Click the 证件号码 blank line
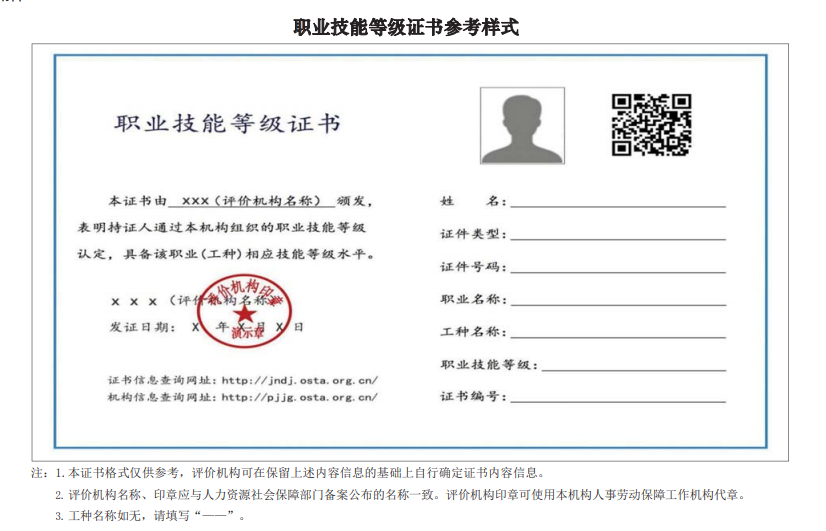The image size is (826, 531). point(618,272)
